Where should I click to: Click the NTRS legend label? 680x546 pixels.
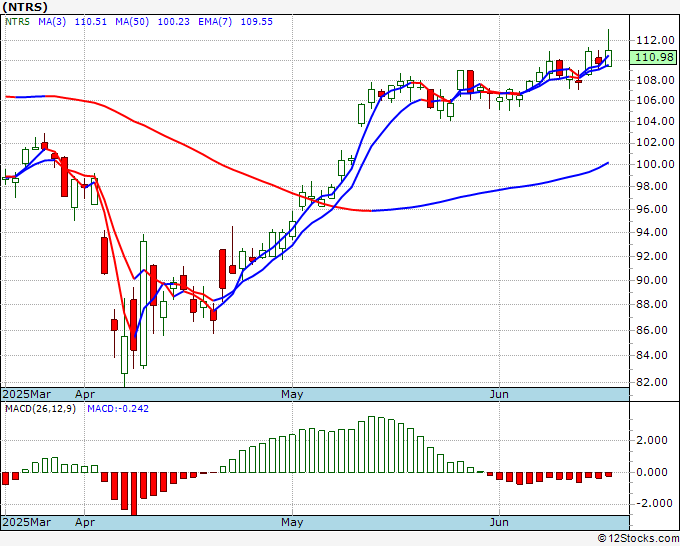click(17, 22)
